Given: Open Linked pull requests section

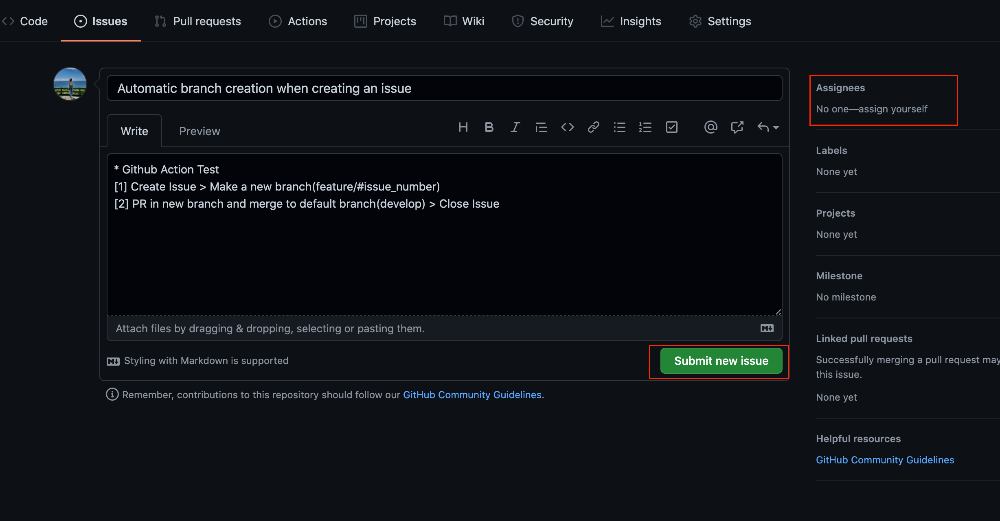Looking at the screenshot, I should tap(864, 339).
